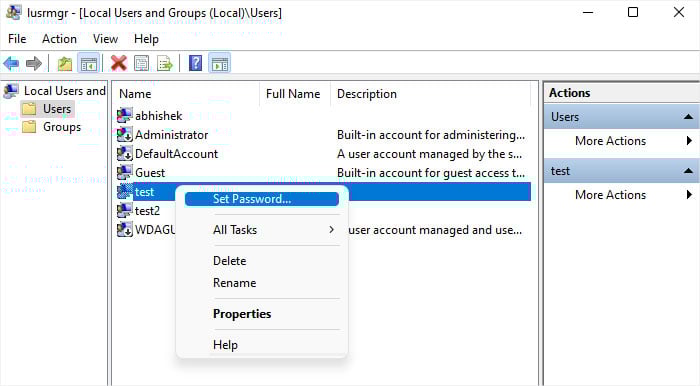Select Groups label in console tree
The width and height of the screenshot is (700, 386).
[62, 127]
